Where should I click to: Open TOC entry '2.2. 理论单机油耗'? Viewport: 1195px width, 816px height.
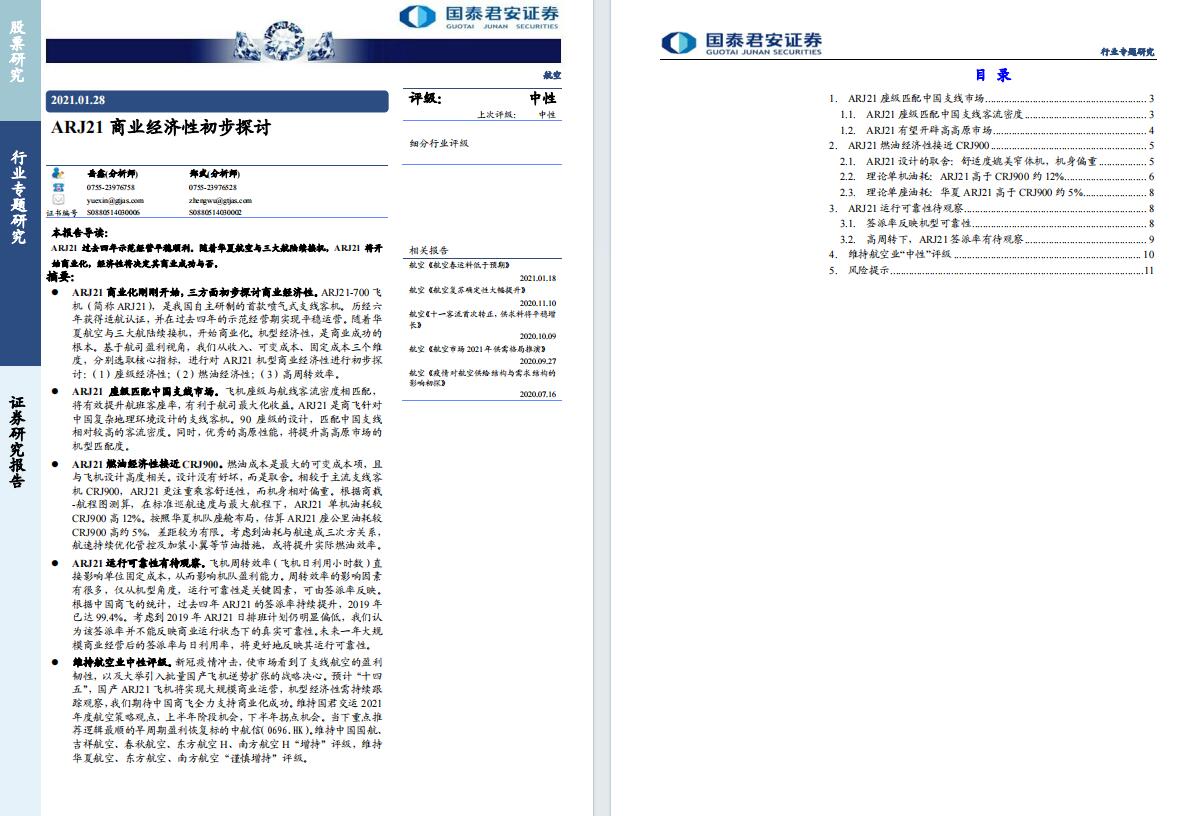point(997,177)
